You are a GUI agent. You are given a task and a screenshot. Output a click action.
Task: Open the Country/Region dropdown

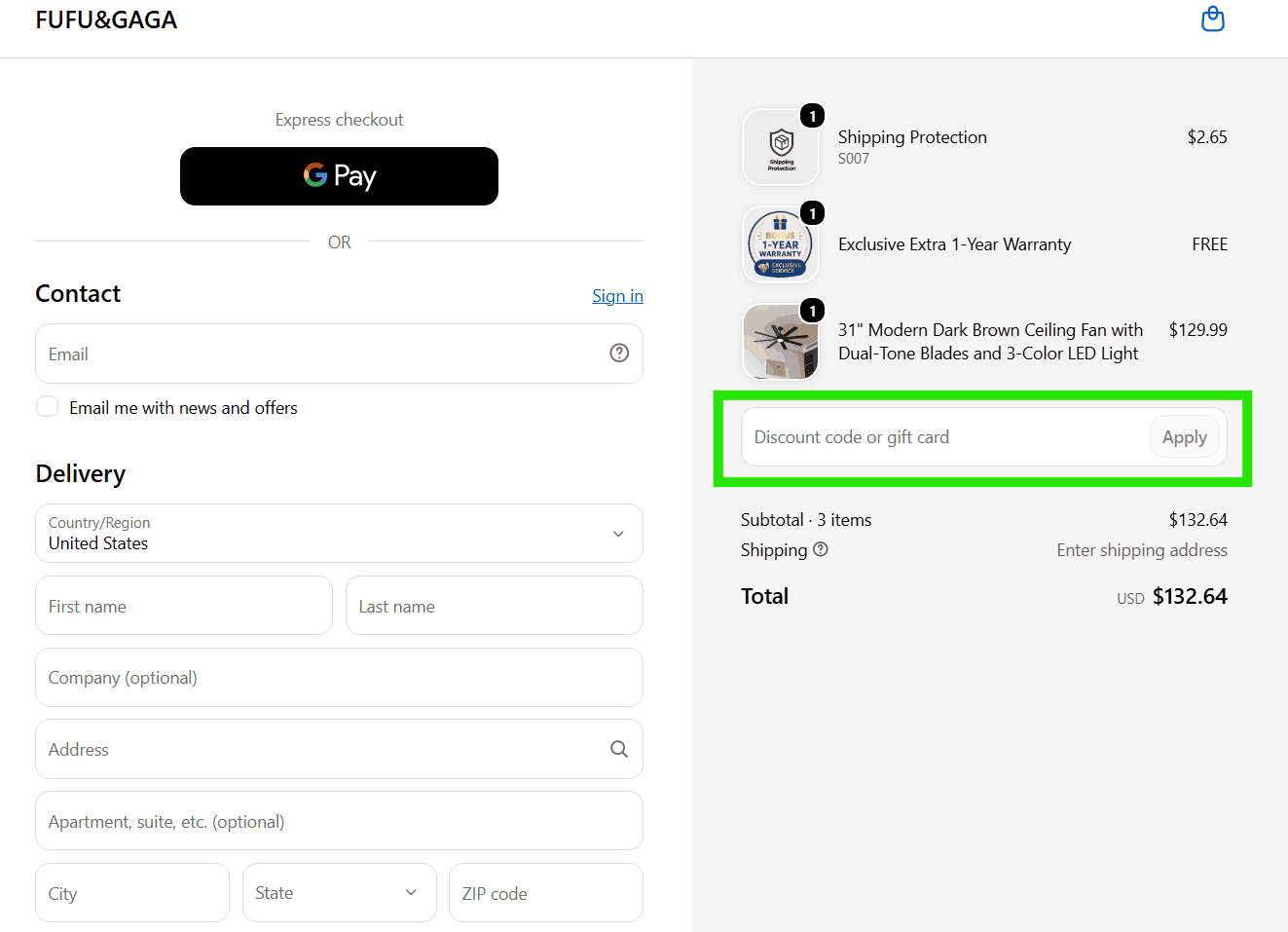[x=339, y=533]
